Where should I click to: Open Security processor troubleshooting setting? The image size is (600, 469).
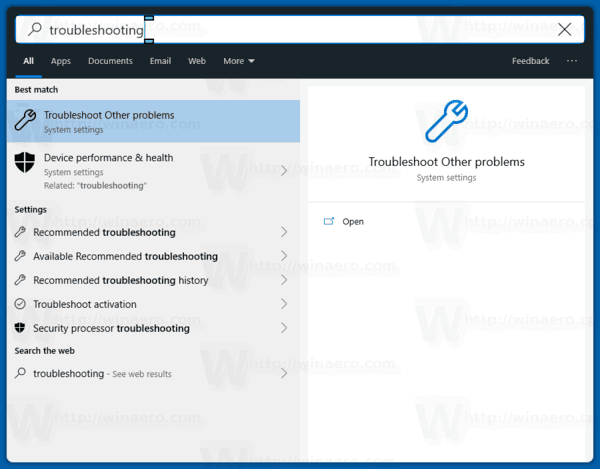coord(153,328)
